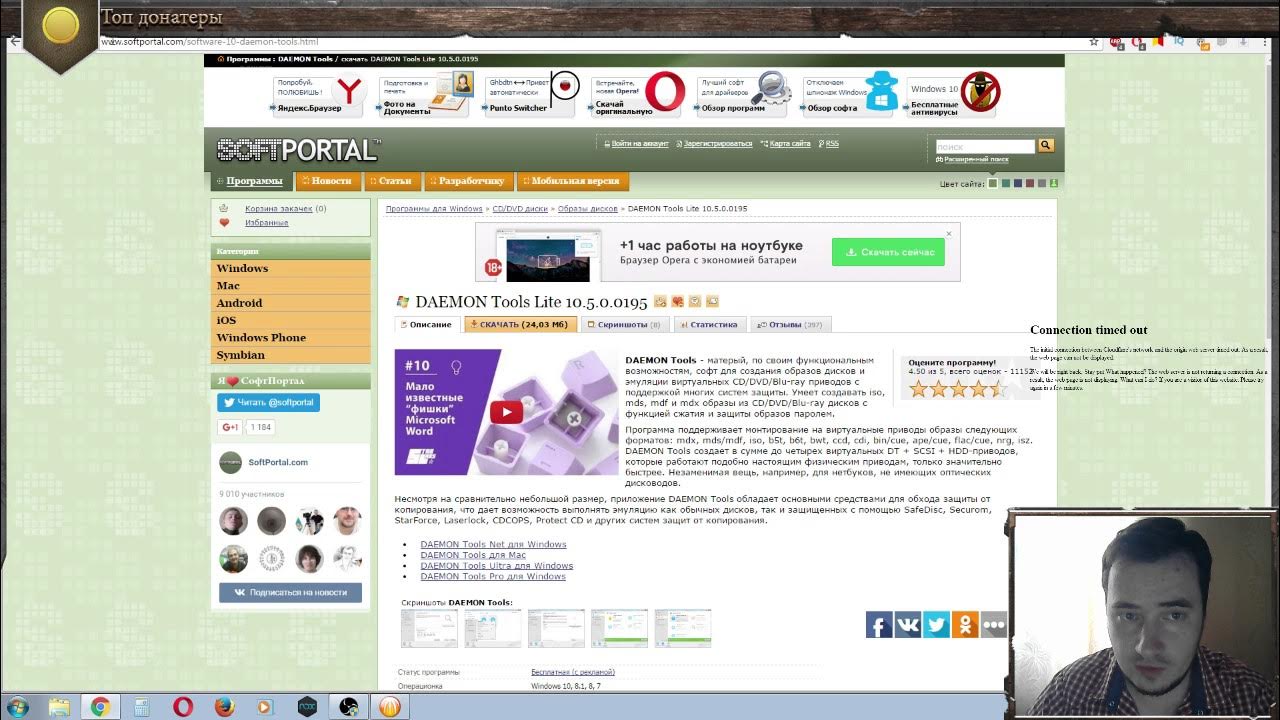Open the СКАЧАТЬ (24,03 Мб) tab
Screen dimensions: 1280x720
521,324
